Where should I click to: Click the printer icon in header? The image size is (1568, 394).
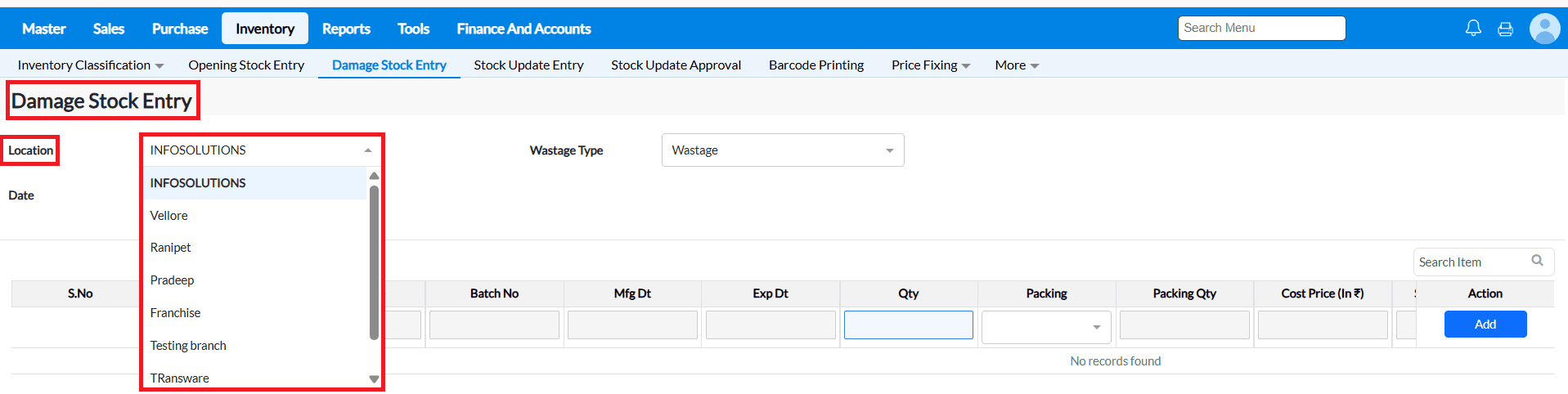tap(1505, 29)
